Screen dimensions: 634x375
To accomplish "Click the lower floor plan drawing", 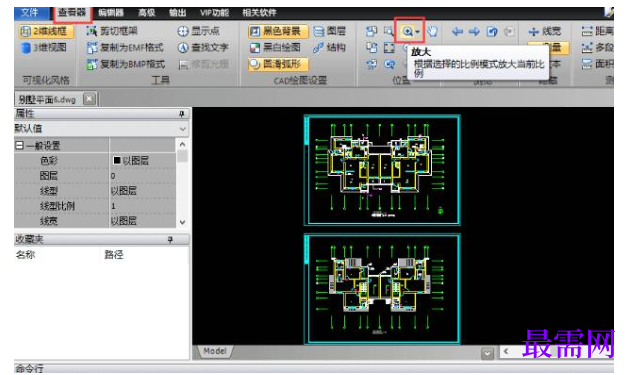I will 382,288.
